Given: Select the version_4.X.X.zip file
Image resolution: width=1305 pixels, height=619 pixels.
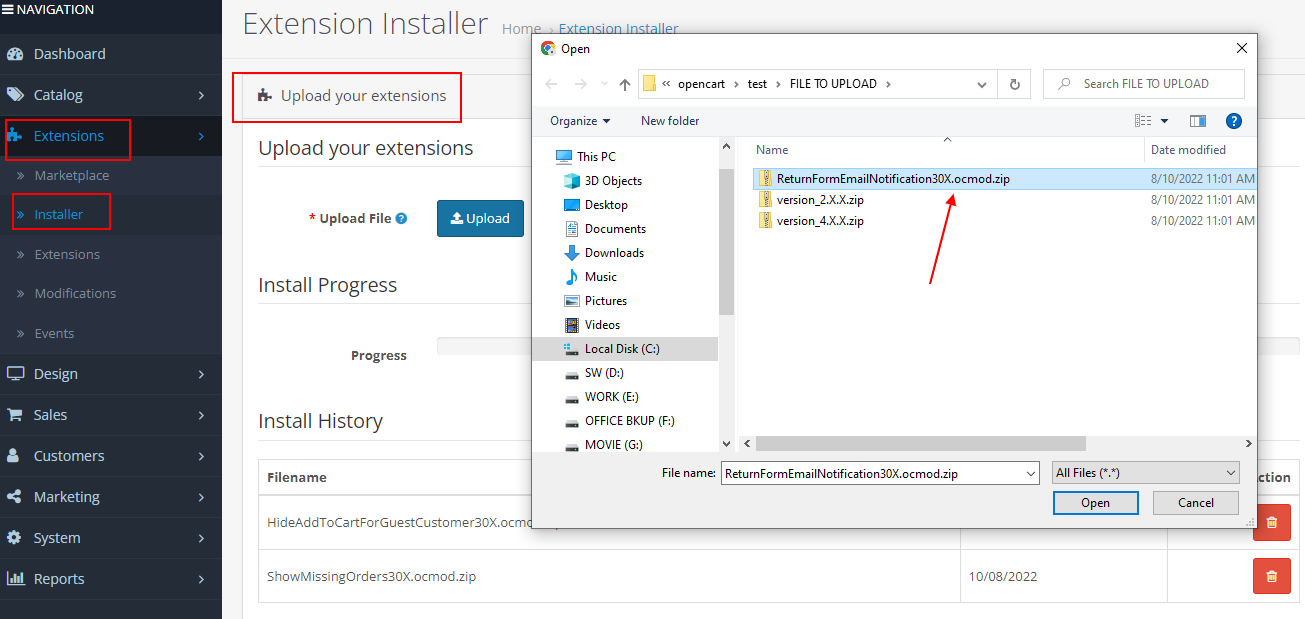Looking at the screenshot, I should coord(819,221).
